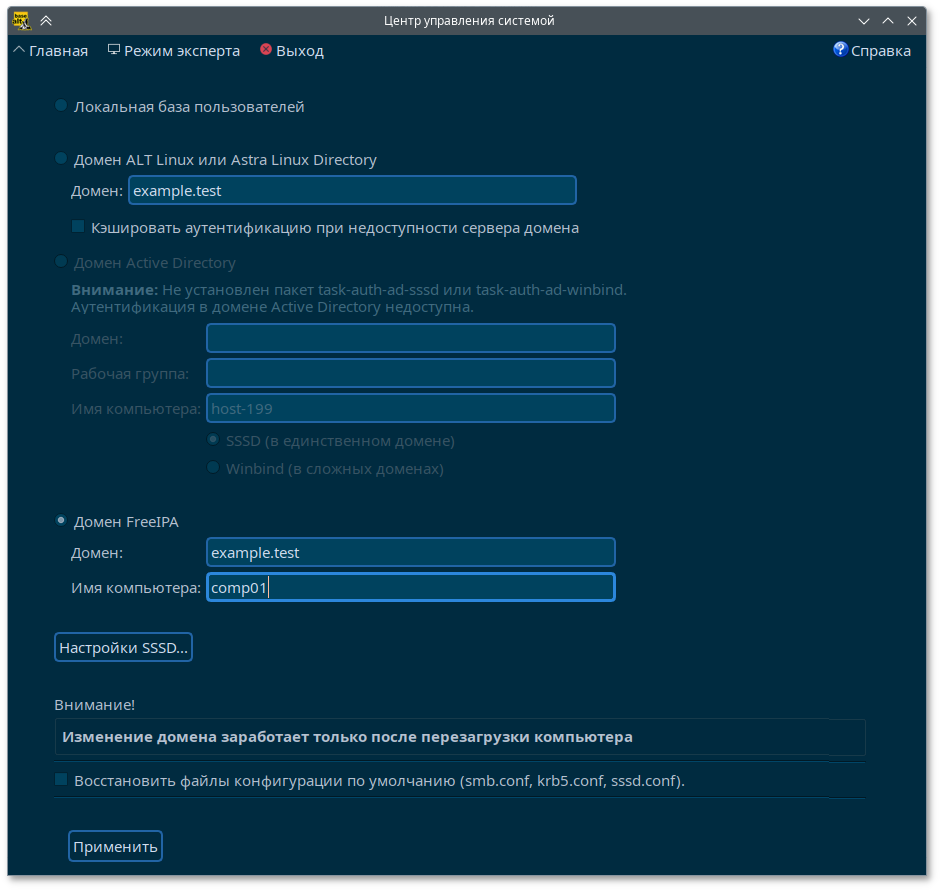The width and height of the screenshot is (940, 890).
Task: Click the application icon in the title bar
Action: 19,20
